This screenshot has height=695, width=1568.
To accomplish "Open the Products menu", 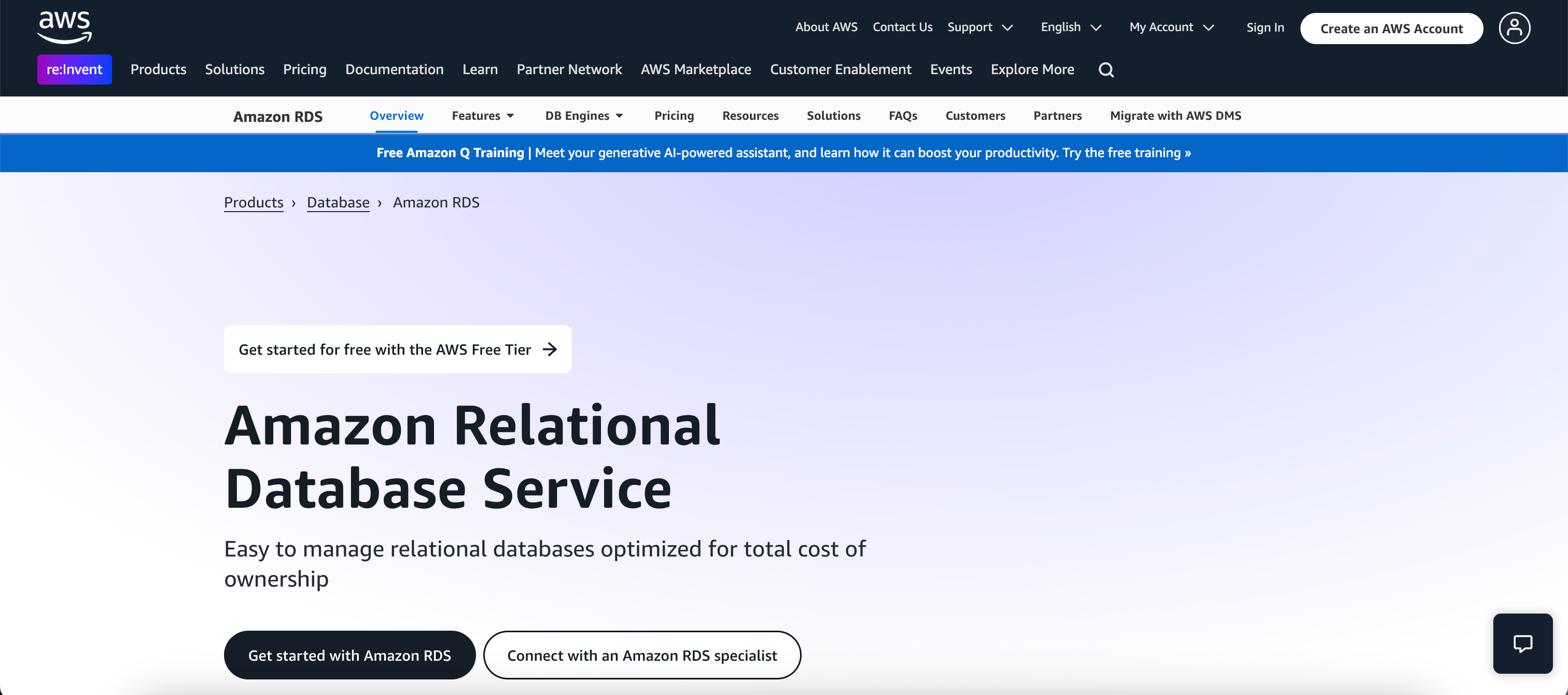I will point(158,69).
